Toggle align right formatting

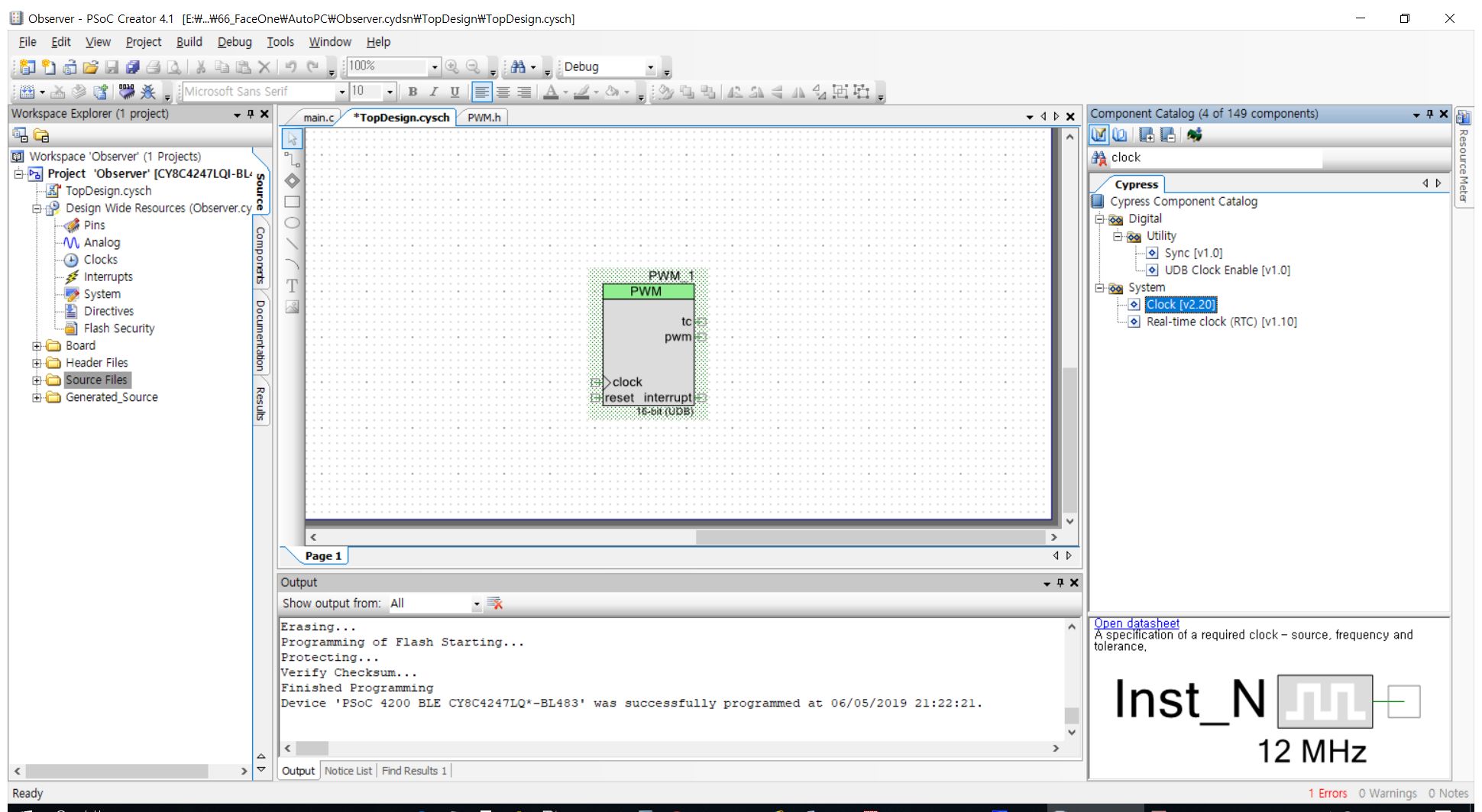click(524, 92)
